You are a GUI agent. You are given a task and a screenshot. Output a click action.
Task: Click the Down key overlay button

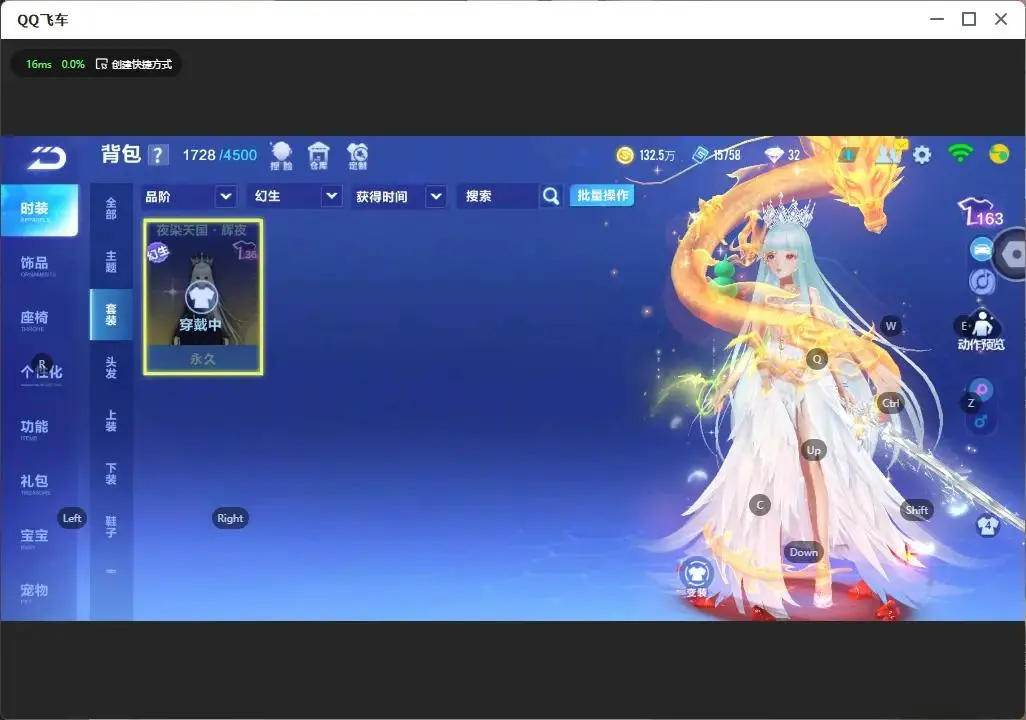(804, 552)
